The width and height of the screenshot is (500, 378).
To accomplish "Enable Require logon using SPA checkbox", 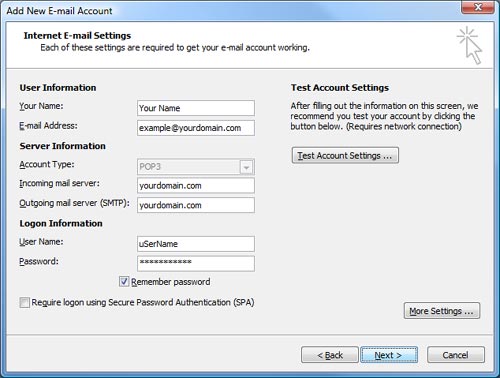I will (x=24, y=302).
